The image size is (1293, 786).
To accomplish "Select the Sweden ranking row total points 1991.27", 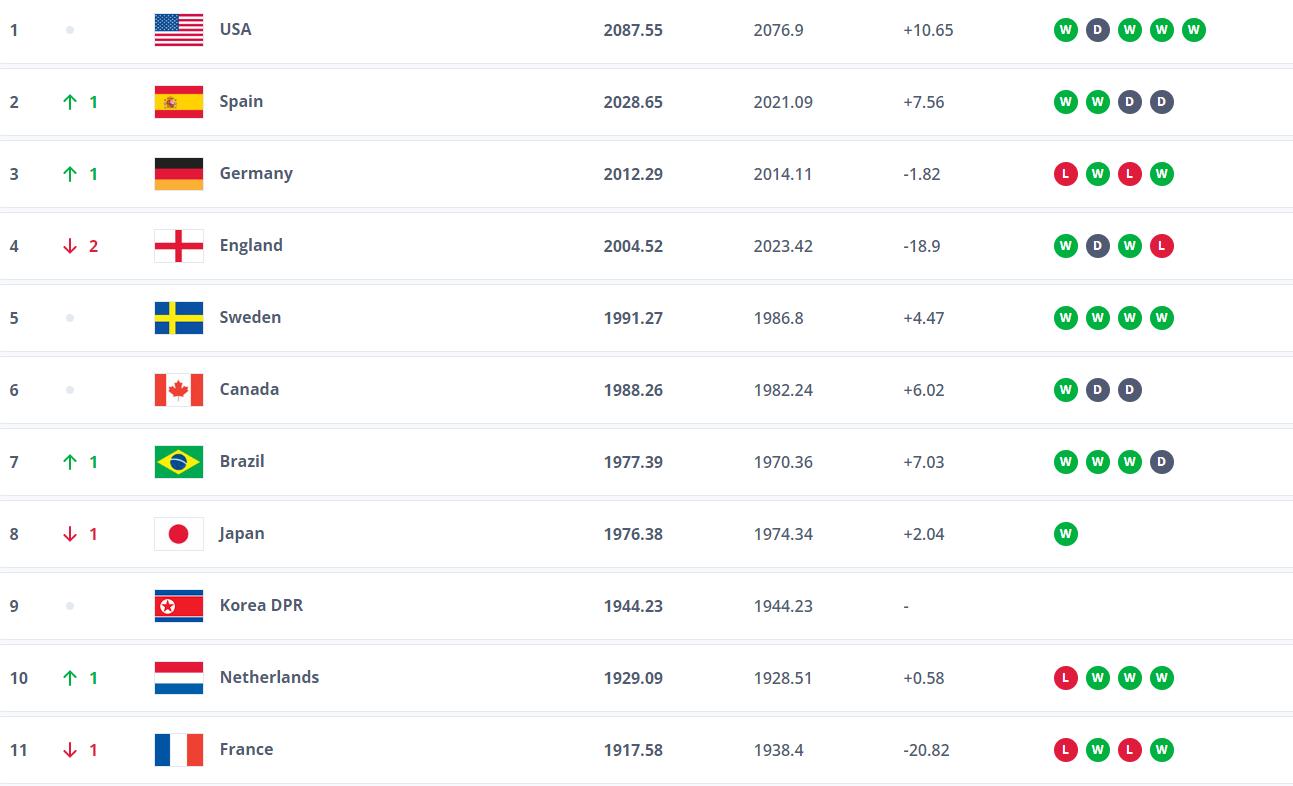I will pos(633,318).
